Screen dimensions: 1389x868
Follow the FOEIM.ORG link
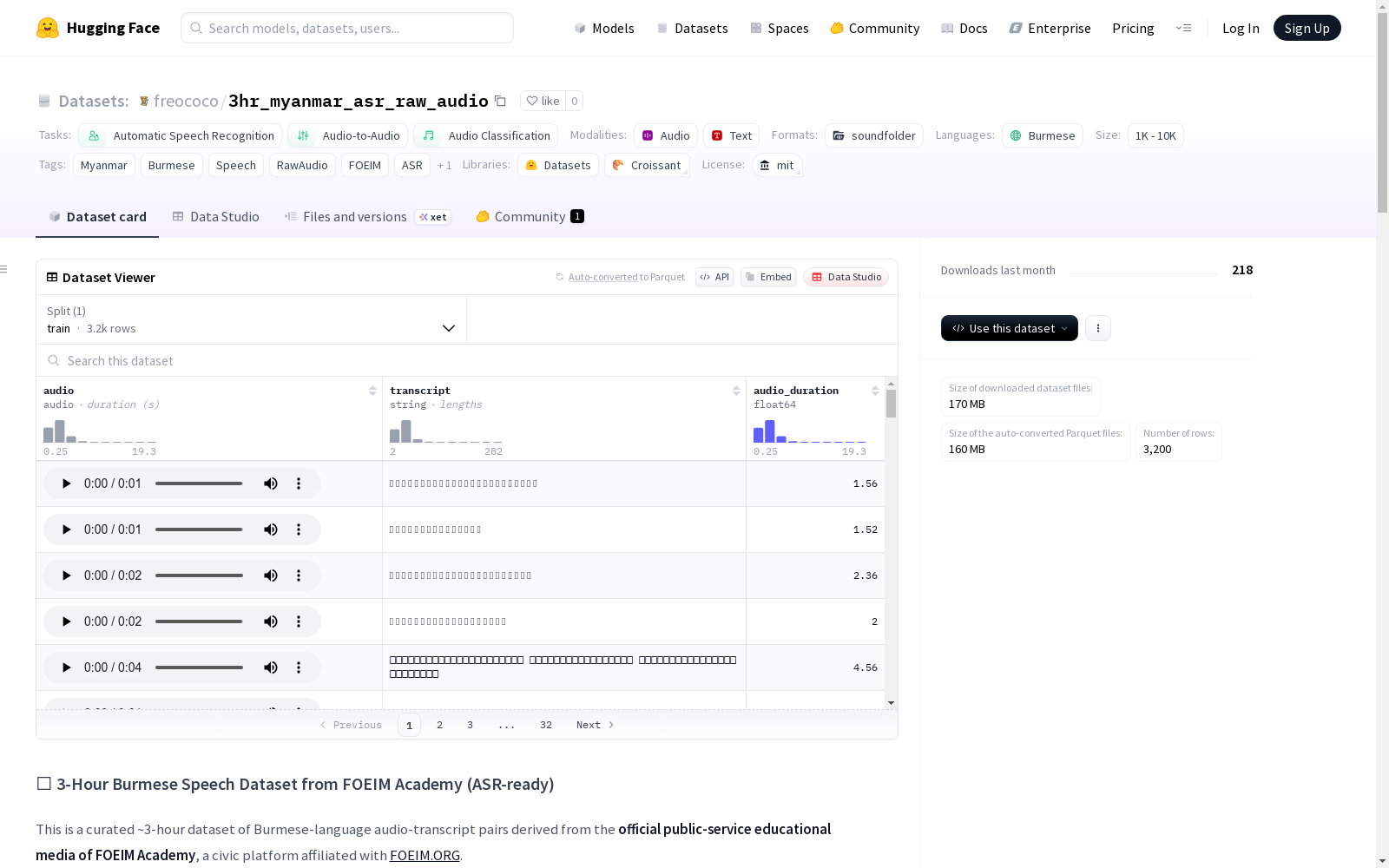pos(425,855)
